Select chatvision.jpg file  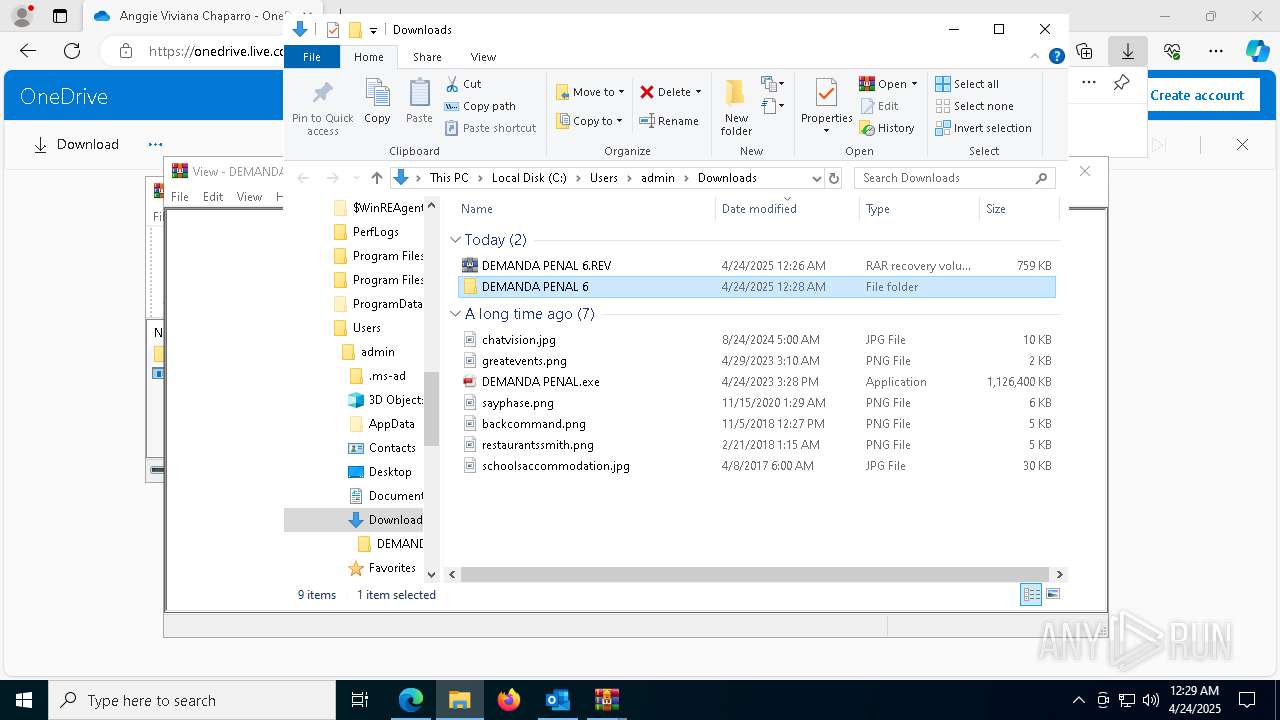756,340
